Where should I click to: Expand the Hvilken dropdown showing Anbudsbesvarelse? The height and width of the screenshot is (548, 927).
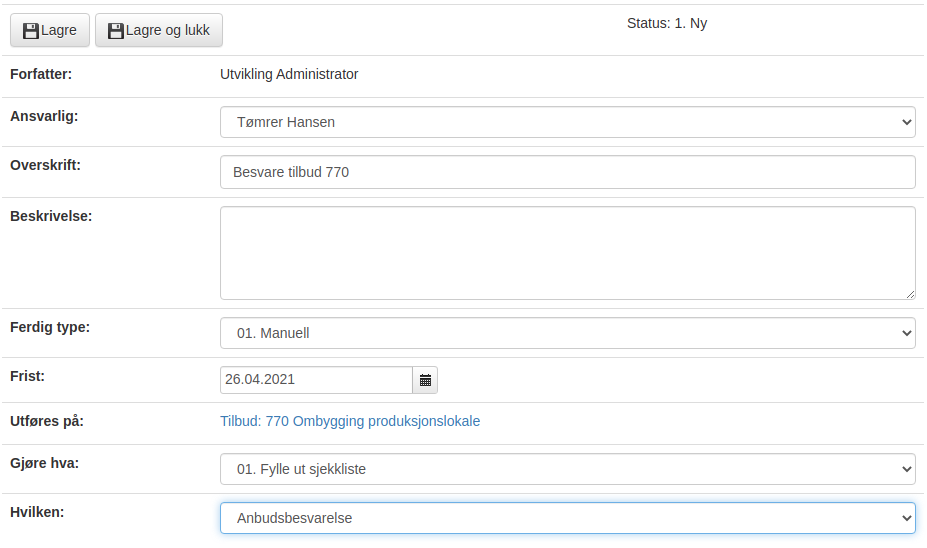coord(568,518)
